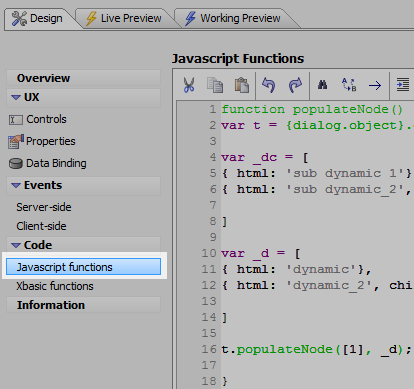This screenshot has width=414, height=389.
Task: Click the Indent code icon
Action: [x=403, y=85]
